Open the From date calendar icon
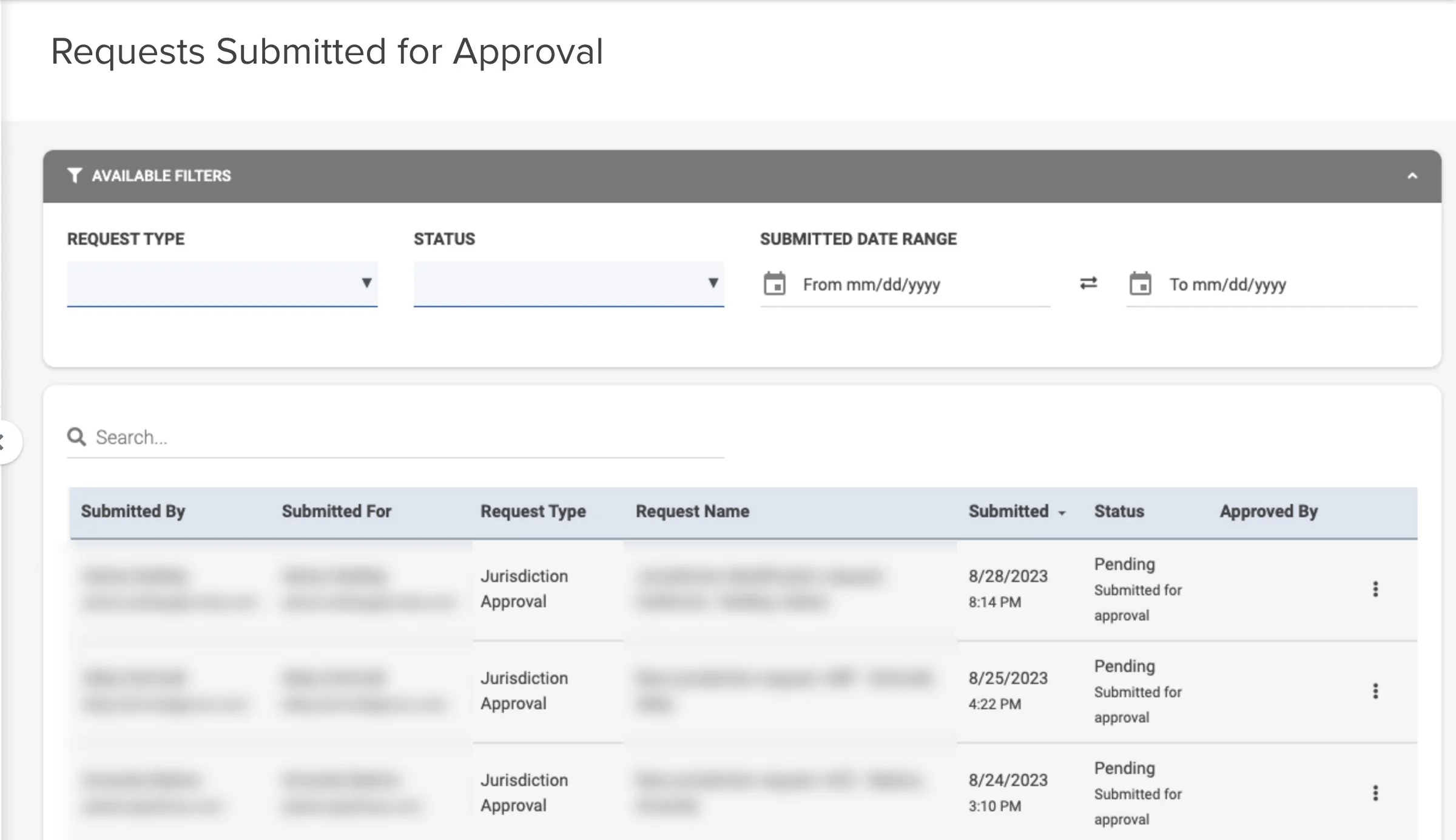1456x840 pixels. coord(775,283)
